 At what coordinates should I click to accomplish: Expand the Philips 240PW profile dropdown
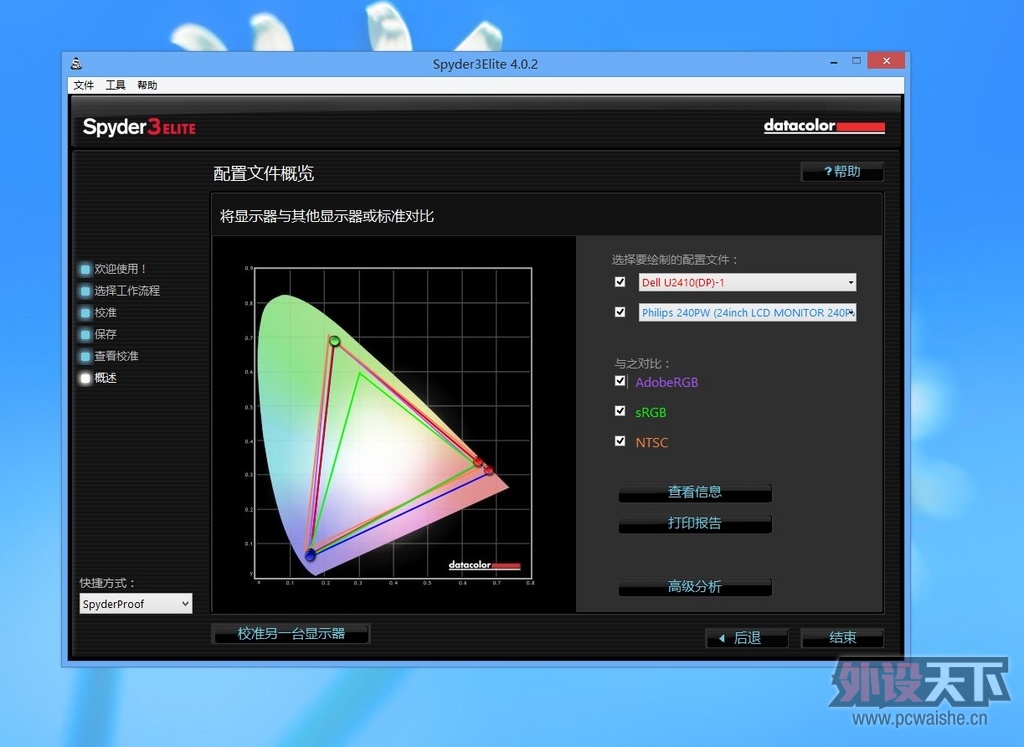click(747, 312)
